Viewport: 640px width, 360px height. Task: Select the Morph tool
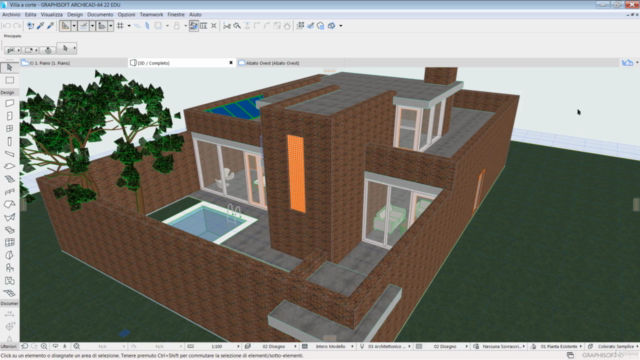(9, 255)
